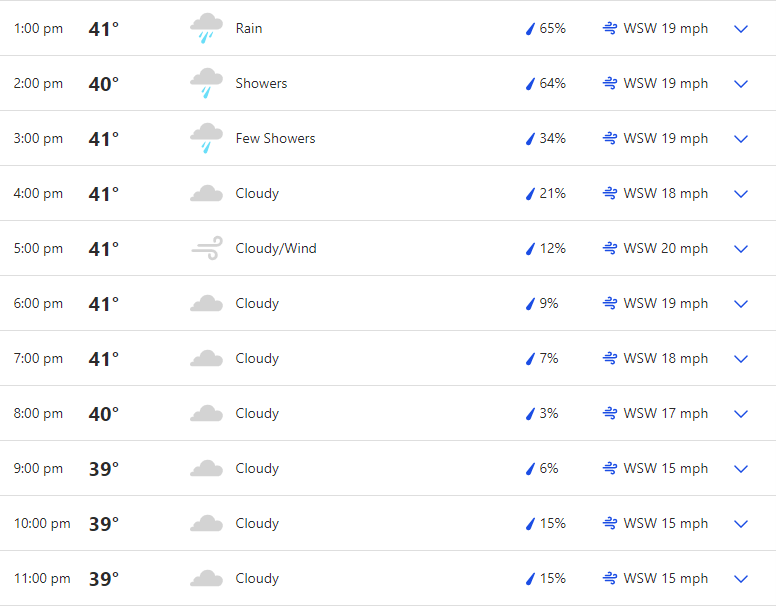Click the 9:00 pm temperature 39°

coord(104,469)
